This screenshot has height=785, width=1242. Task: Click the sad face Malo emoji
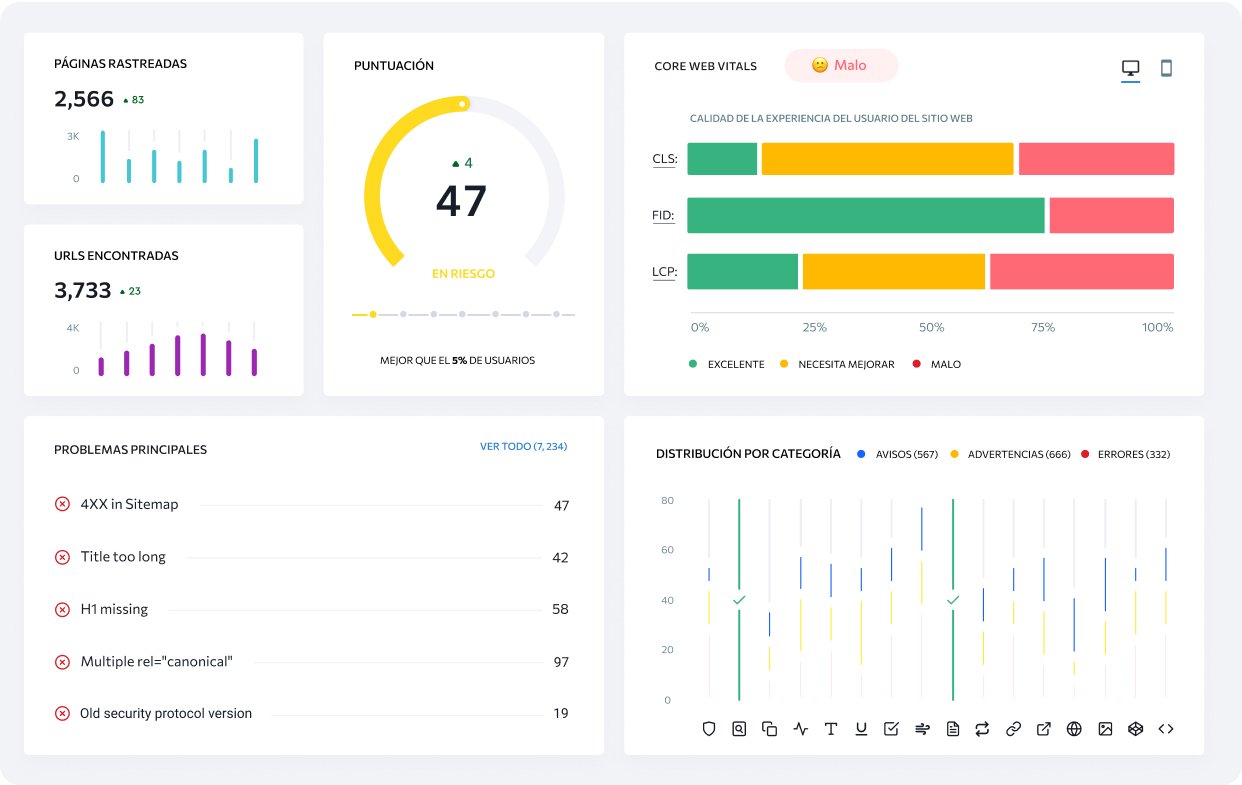click(819, 65)
